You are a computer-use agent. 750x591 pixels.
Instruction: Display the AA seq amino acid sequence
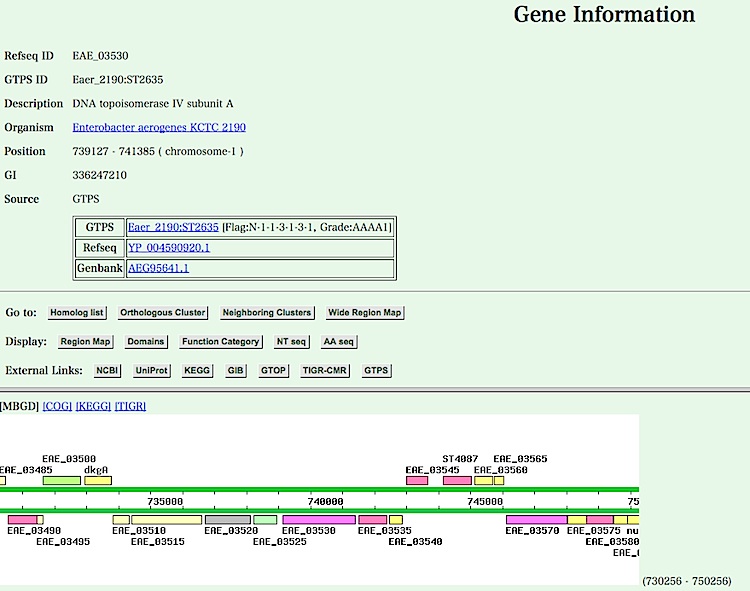click(x=339, y=342)
